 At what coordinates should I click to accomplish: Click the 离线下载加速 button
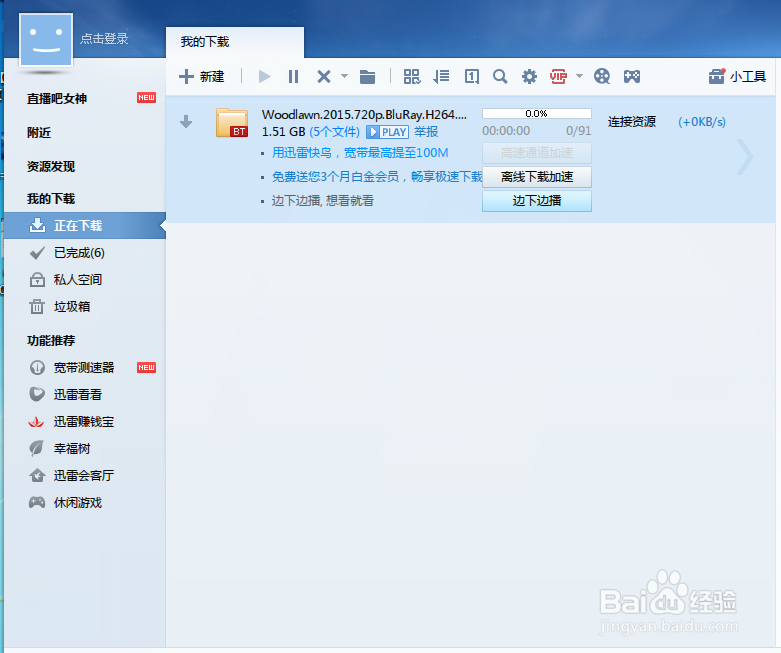point(537,177)
